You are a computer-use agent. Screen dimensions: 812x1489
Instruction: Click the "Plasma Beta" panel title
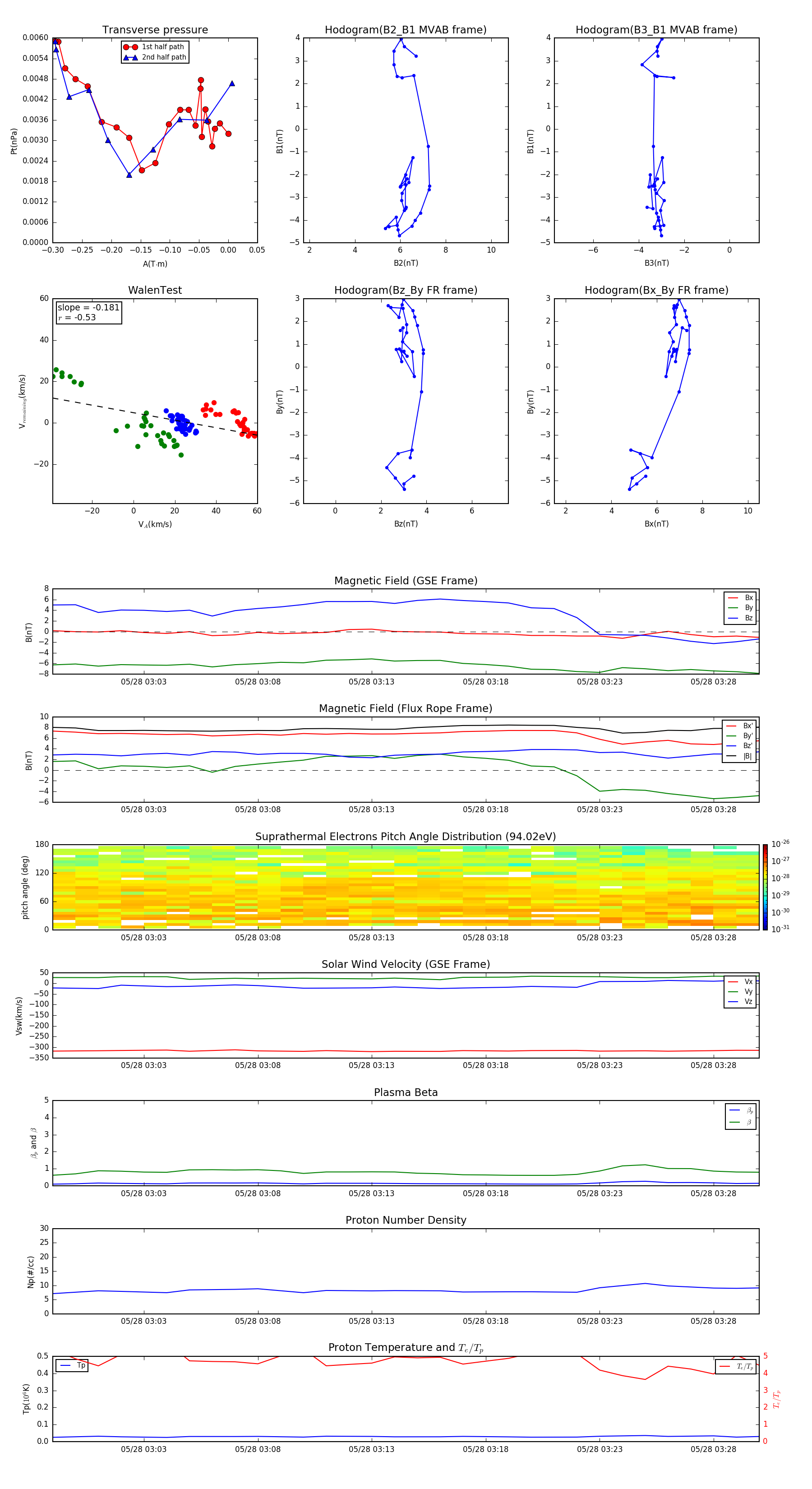tap(406, 1092)
